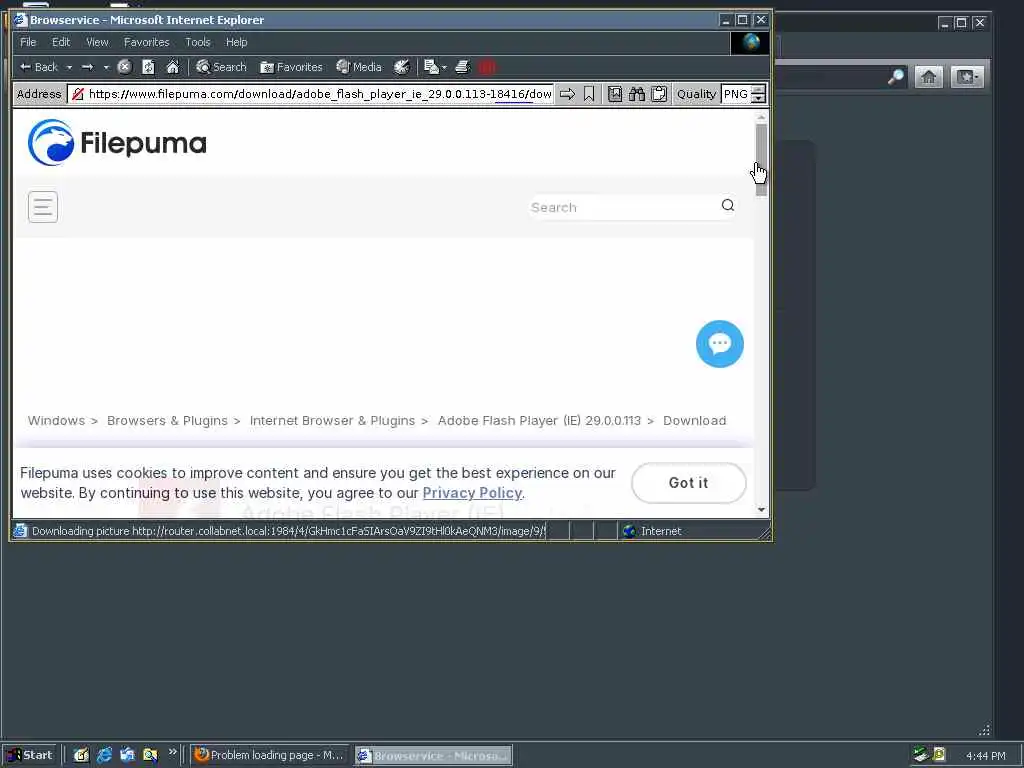Click the taskbar clock showing 4:44 PM
1024x768 pixels.
pos(985,756)
